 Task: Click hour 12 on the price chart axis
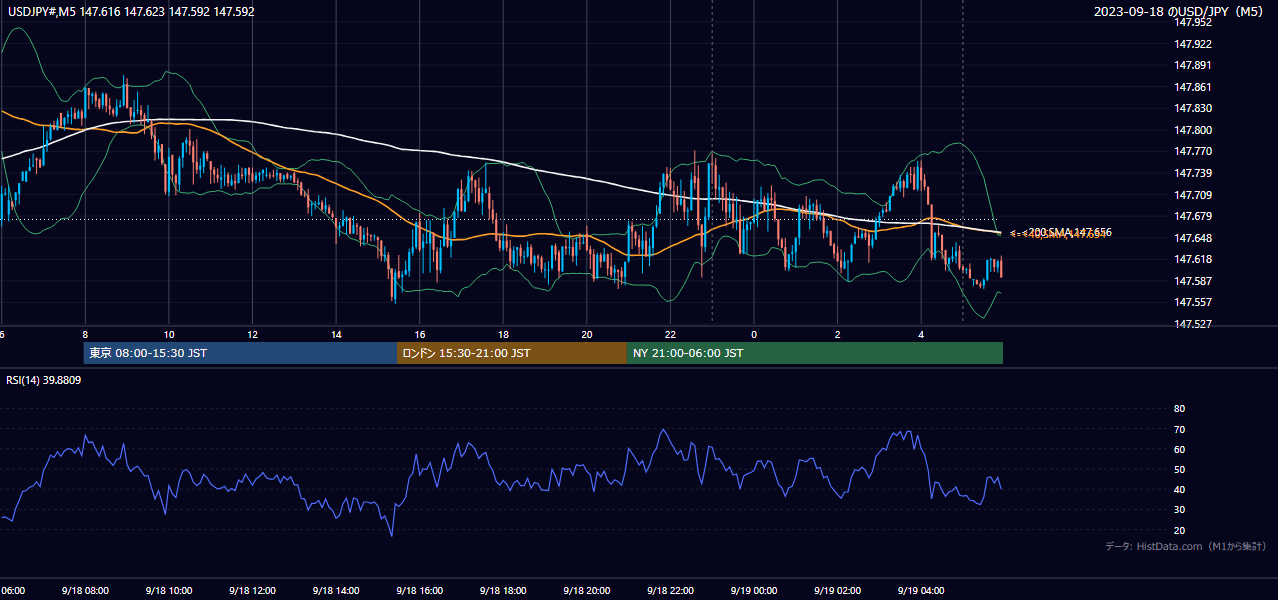tap(252, 334)
